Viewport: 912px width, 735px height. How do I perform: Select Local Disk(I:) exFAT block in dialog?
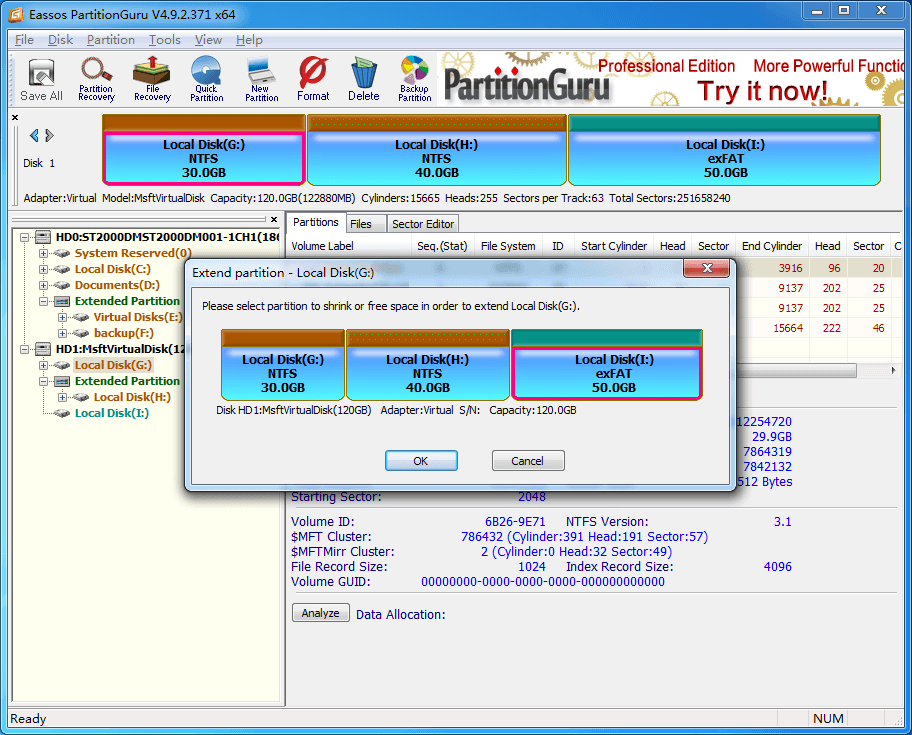coord(607,365)
